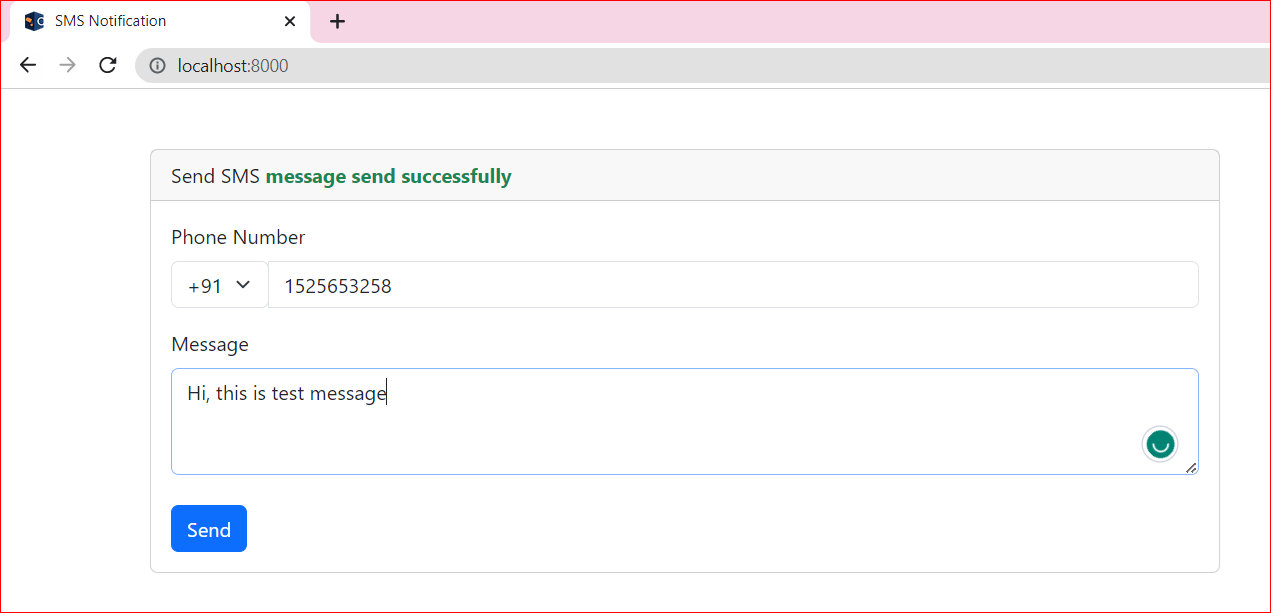This screenshot has width=1271, height=613.
Task: Click the phone number field showing 1525653258
Action: click(732, 286)
